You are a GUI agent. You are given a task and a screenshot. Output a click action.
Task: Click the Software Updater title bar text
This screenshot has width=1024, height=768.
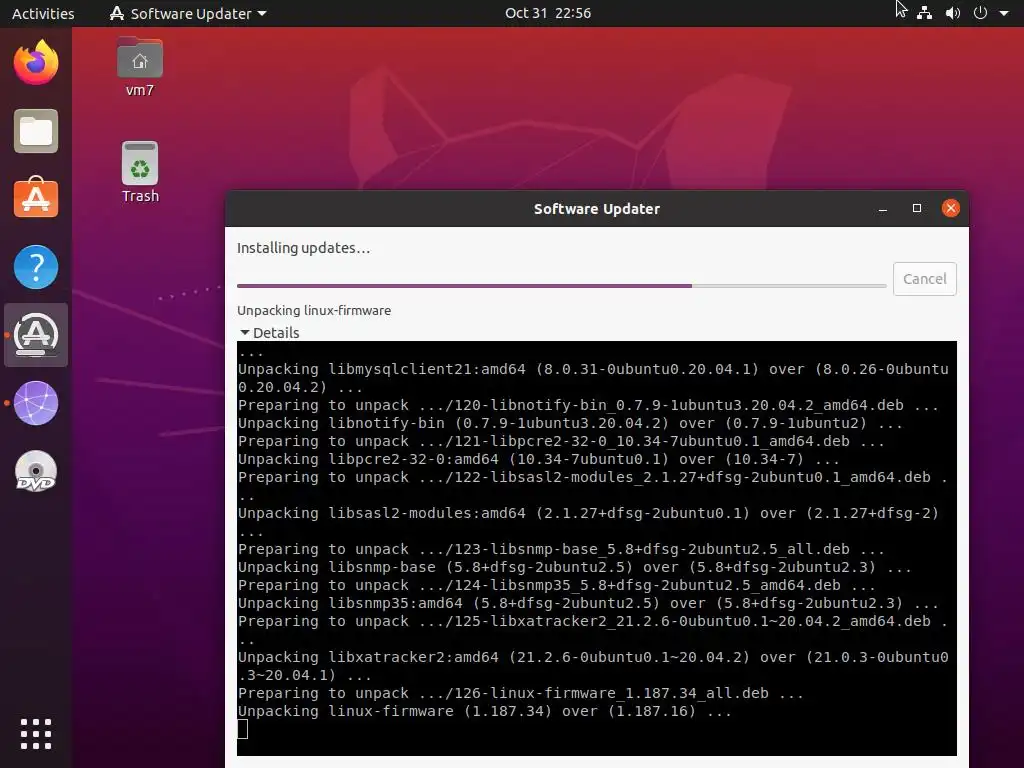597,209
